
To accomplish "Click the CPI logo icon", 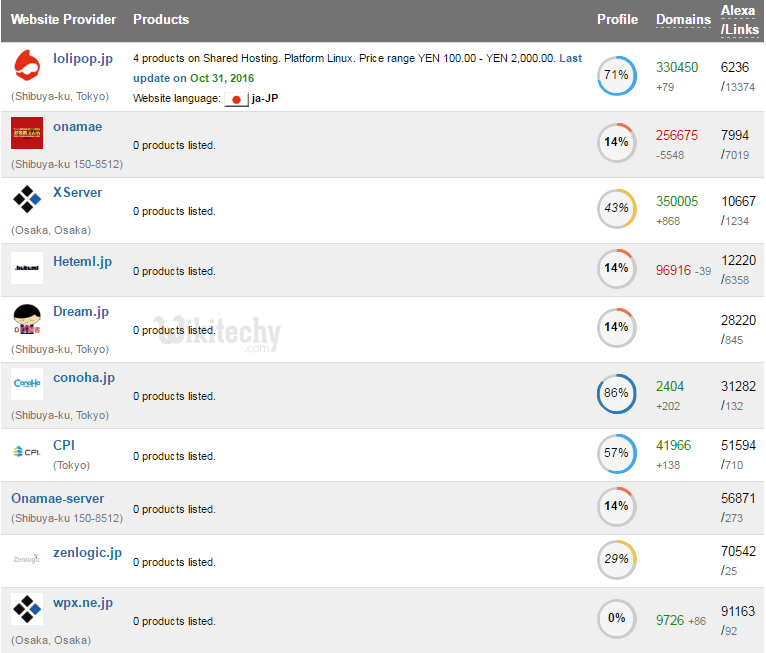I will click(27, 451).
